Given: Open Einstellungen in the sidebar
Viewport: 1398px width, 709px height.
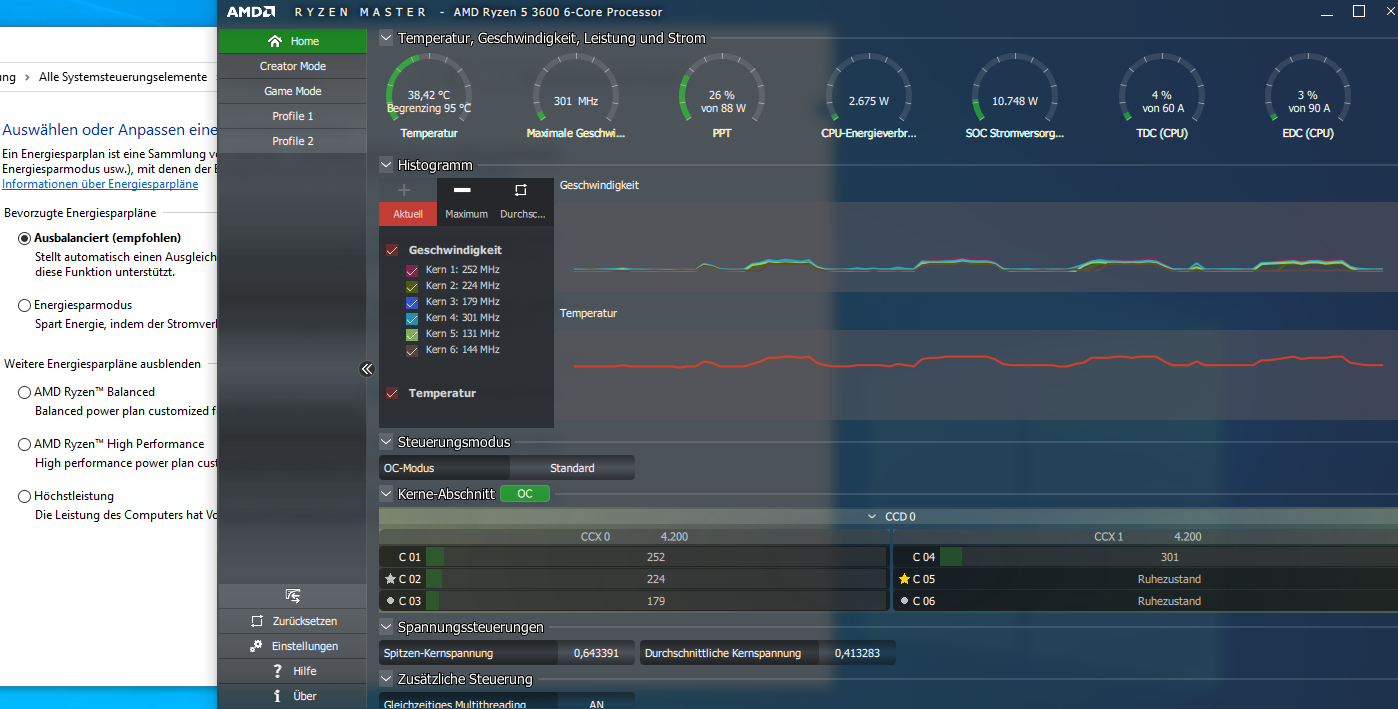Looking at the screenshot, I should tap(292, 646).
